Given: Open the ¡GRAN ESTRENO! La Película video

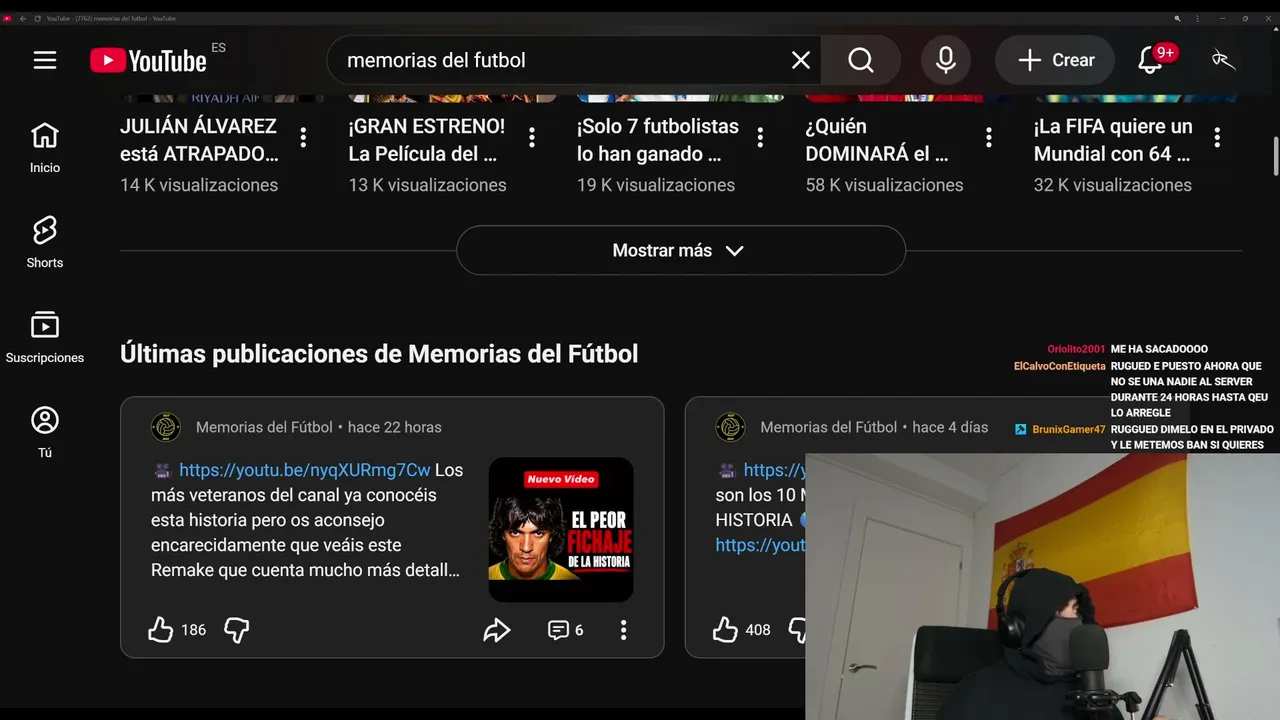Looking at the screenshot, I should [427, 140].
